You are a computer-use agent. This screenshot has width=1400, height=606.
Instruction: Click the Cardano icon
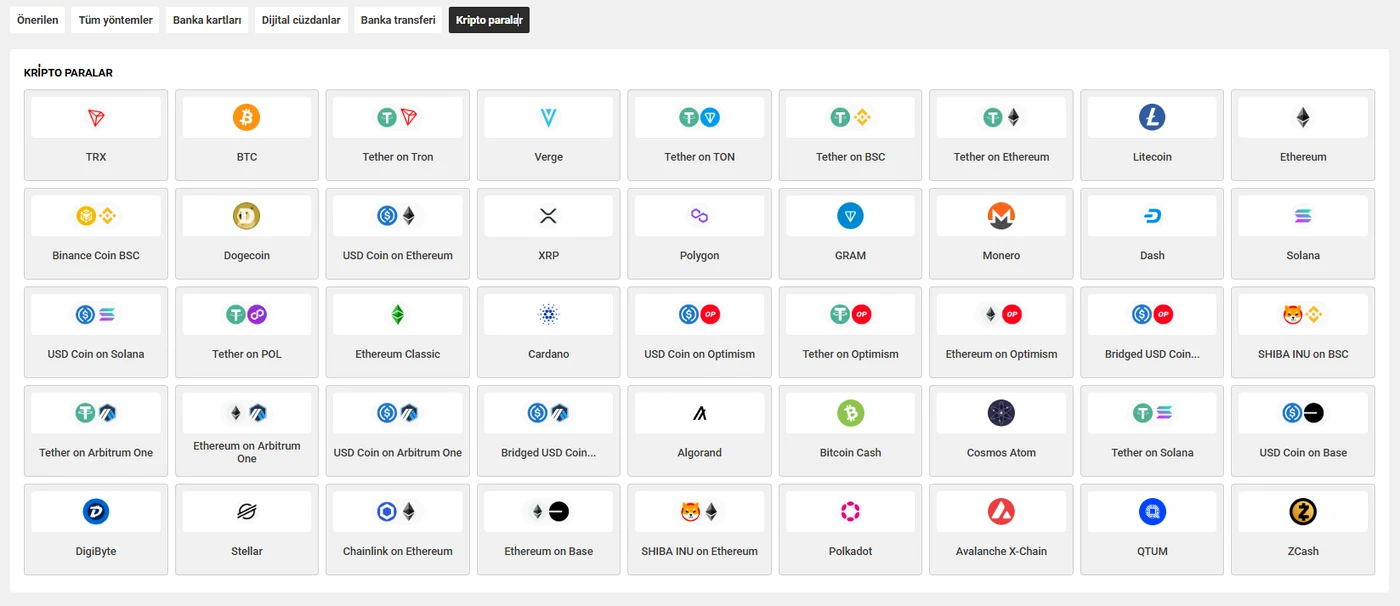pyautogui.click(x=548, y=315)
